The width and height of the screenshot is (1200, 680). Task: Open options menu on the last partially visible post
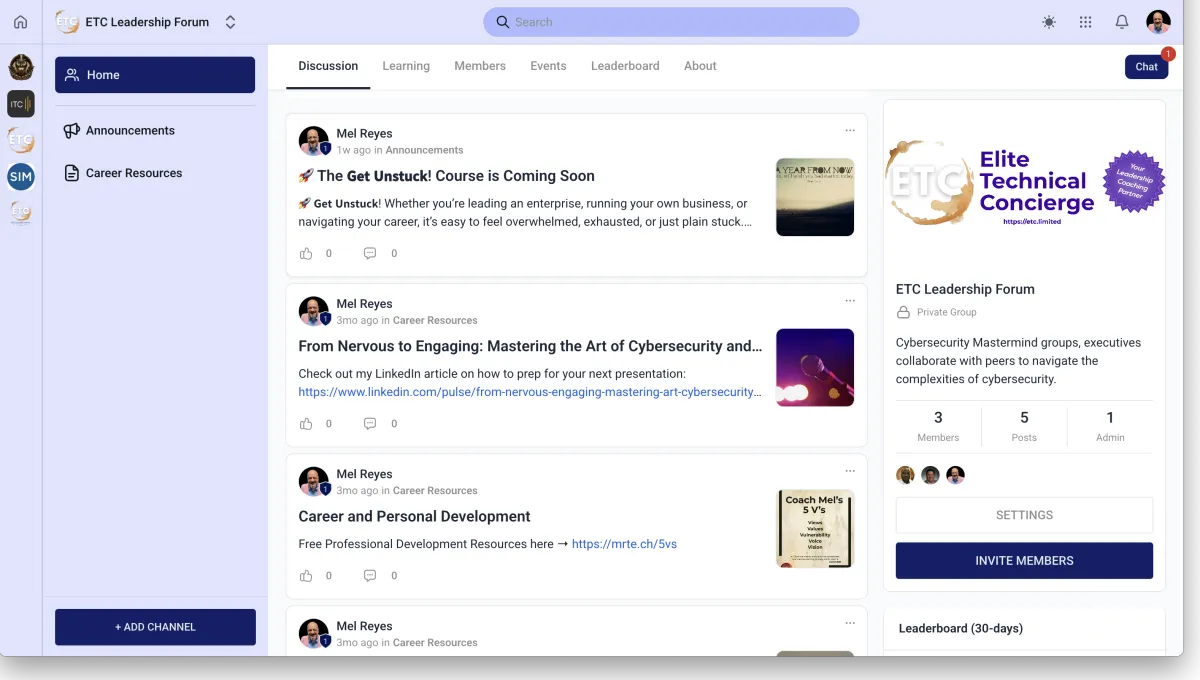850,623
